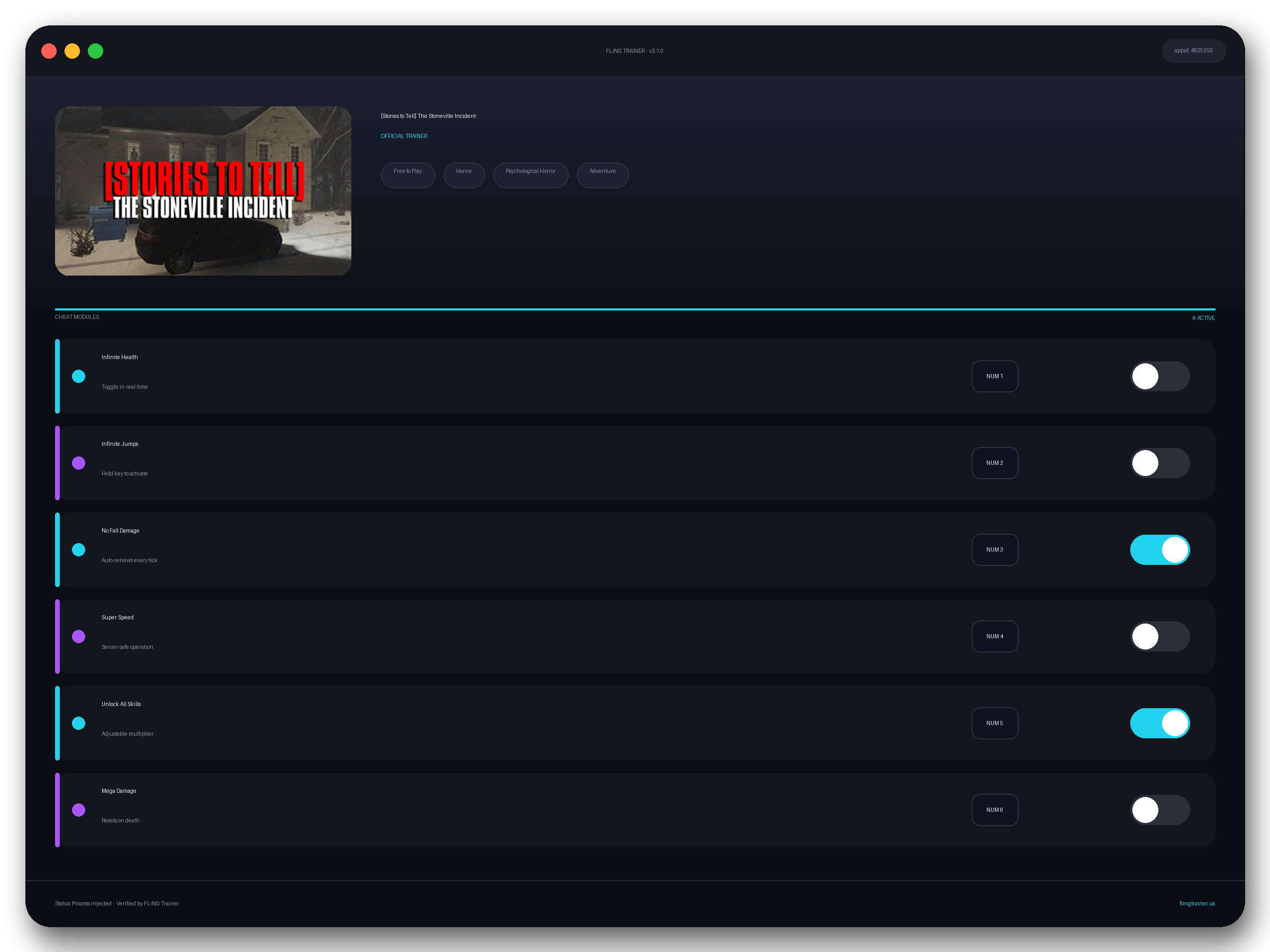Click the Super Speed module name

coord(117,617)
